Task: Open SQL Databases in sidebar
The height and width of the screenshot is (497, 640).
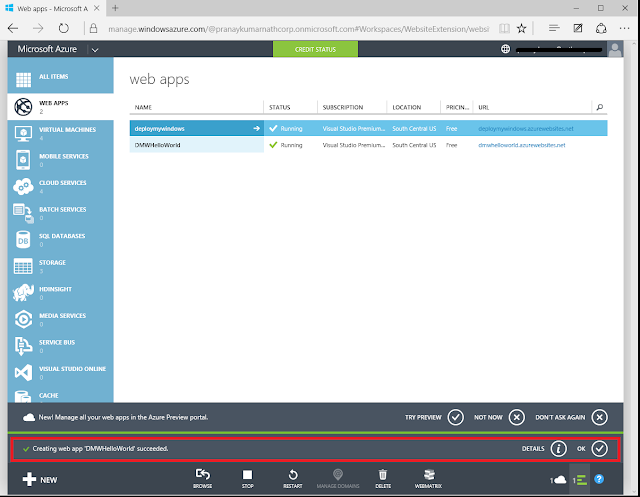Action: pyautogui.click(x=60, y=240)
